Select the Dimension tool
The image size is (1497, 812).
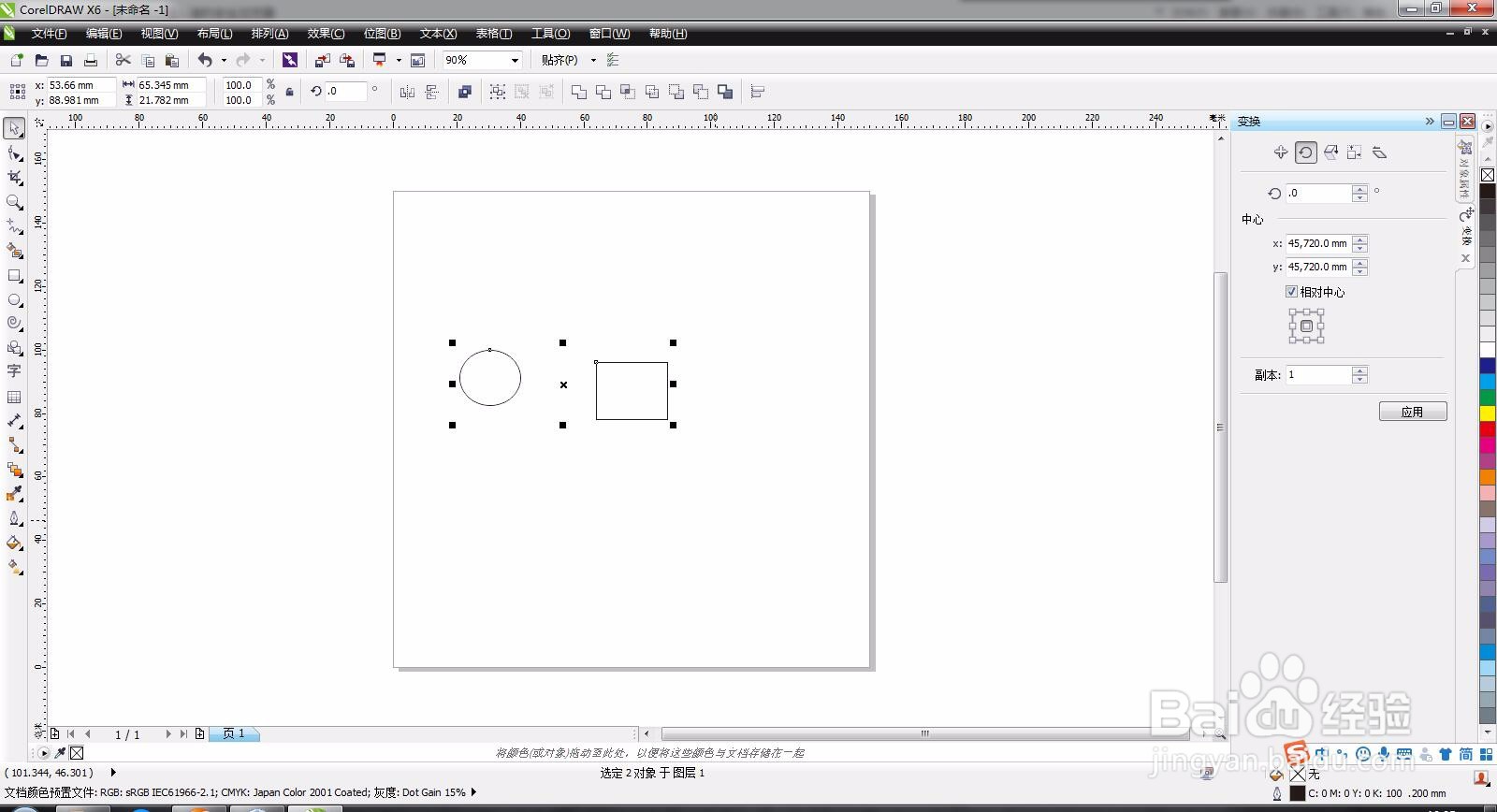[14, 421]
